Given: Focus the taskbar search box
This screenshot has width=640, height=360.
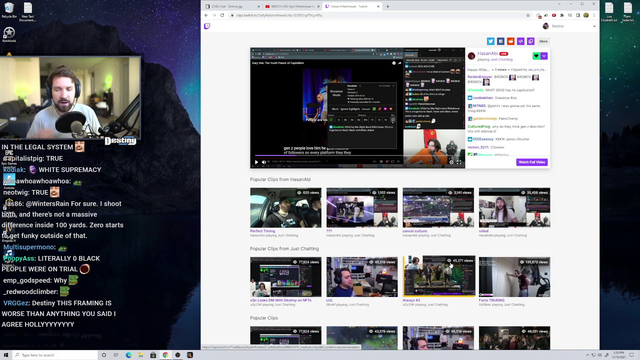Looking at the screenshot, I should (55, 355).
